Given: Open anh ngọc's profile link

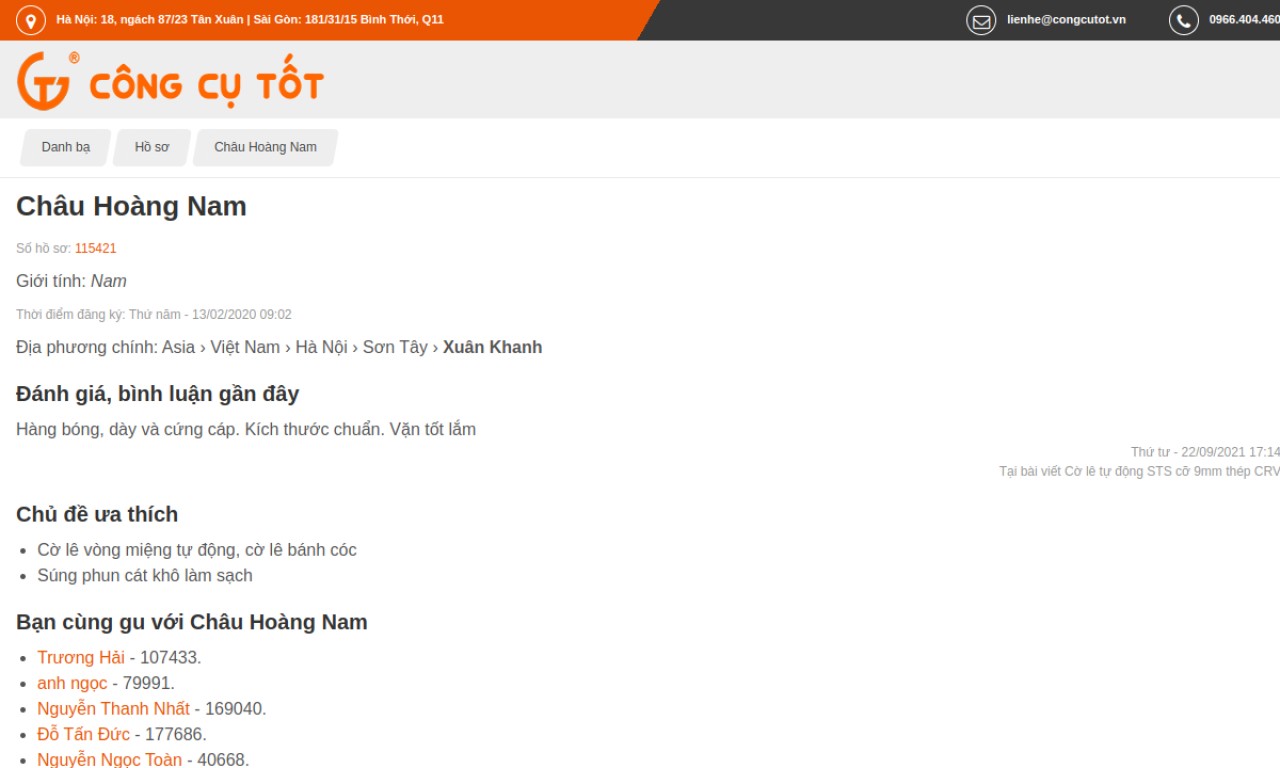Looking at the screenshot, I should [72, 683].
